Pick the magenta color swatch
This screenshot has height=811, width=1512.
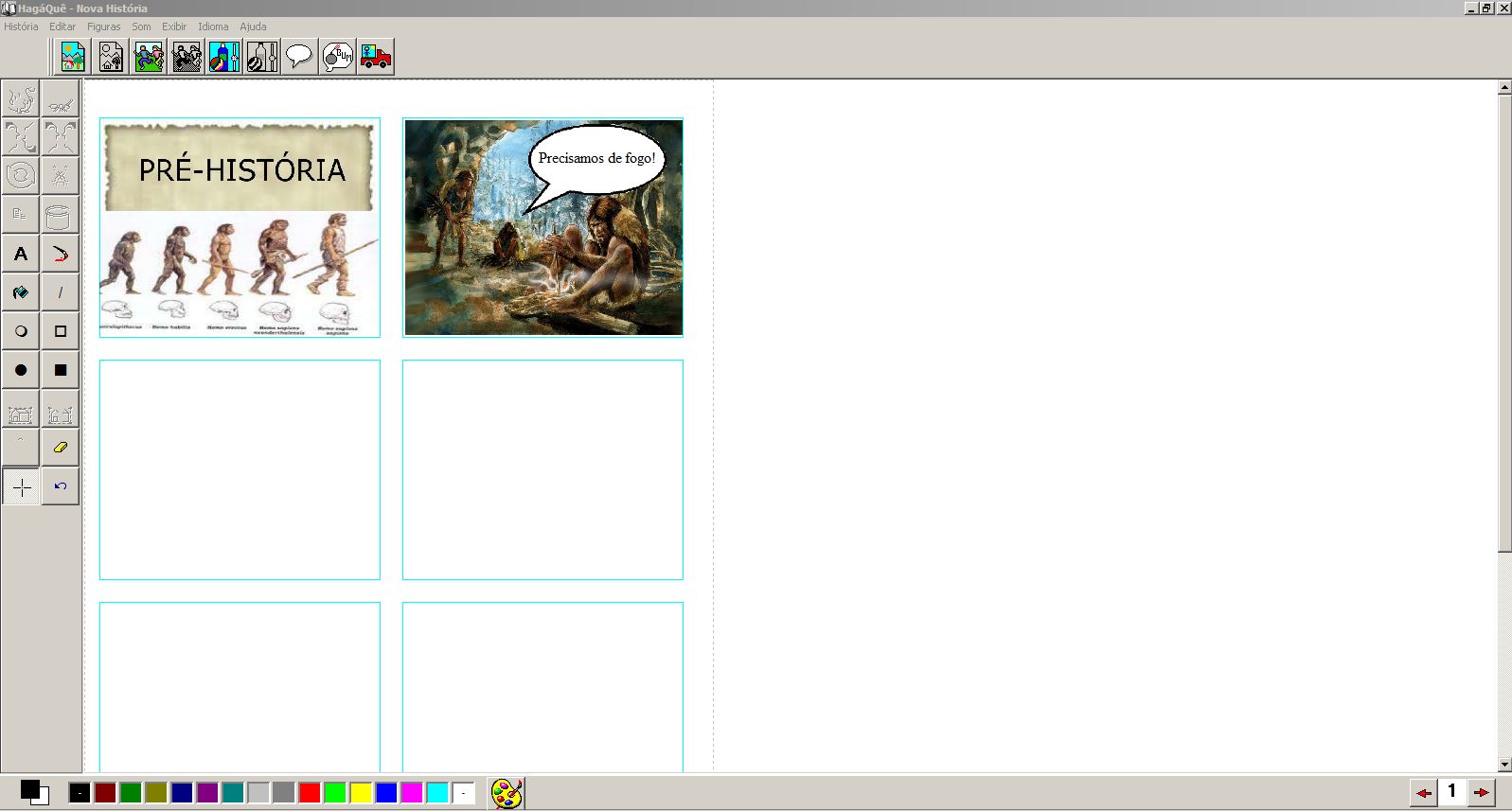click(412, 793)
